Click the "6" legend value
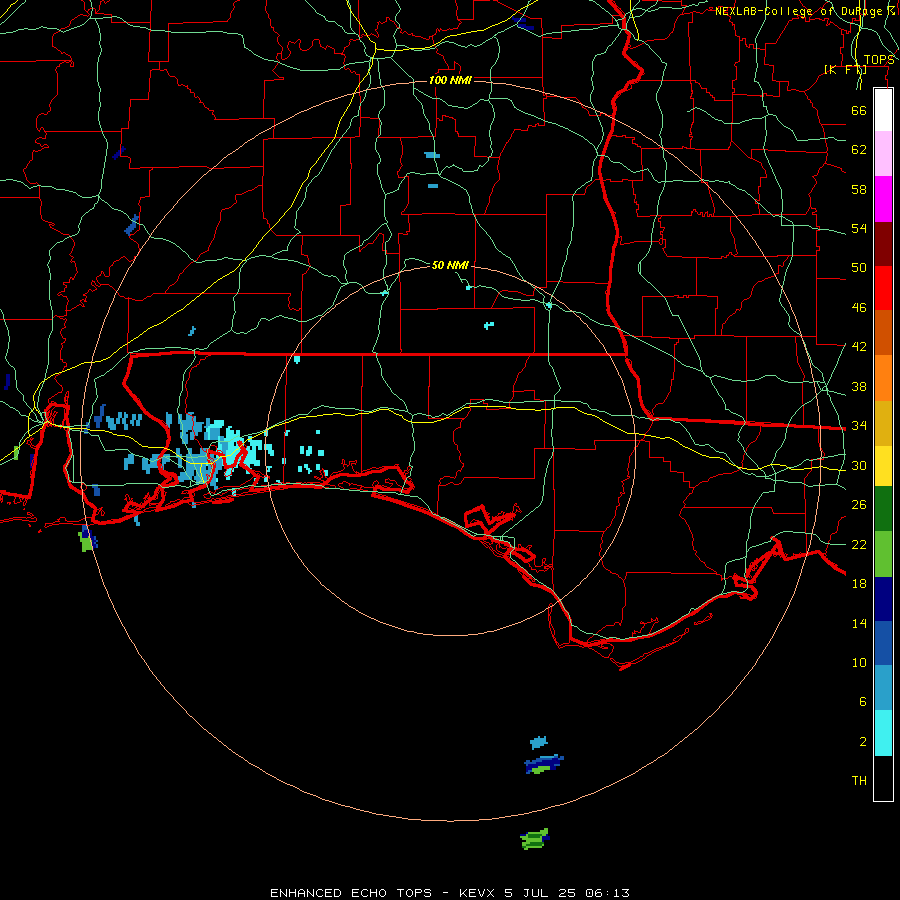The width and height of the screenshot is (900, 900). (863, 702)
